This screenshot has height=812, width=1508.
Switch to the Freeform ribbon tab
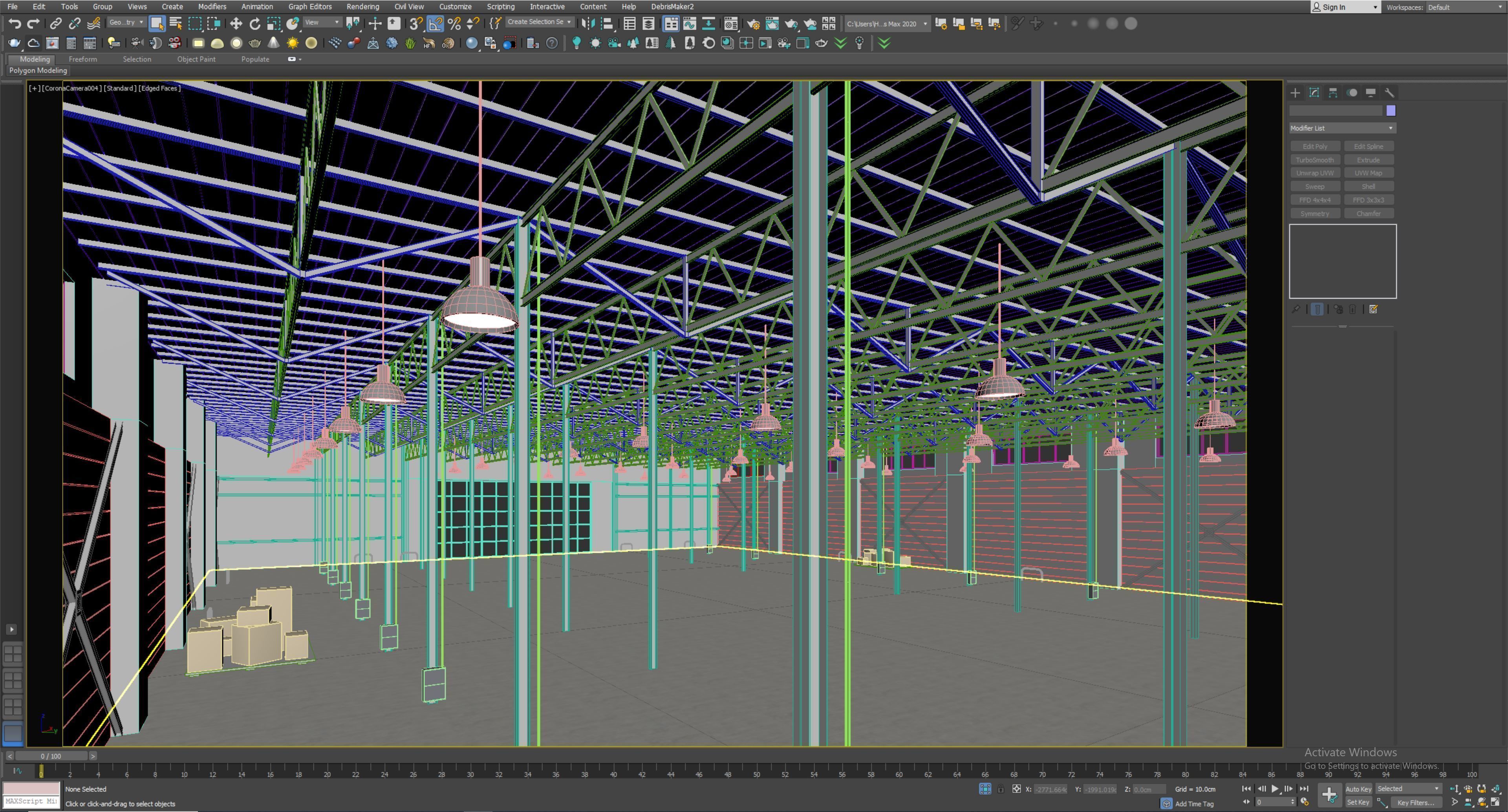point(82,59)
